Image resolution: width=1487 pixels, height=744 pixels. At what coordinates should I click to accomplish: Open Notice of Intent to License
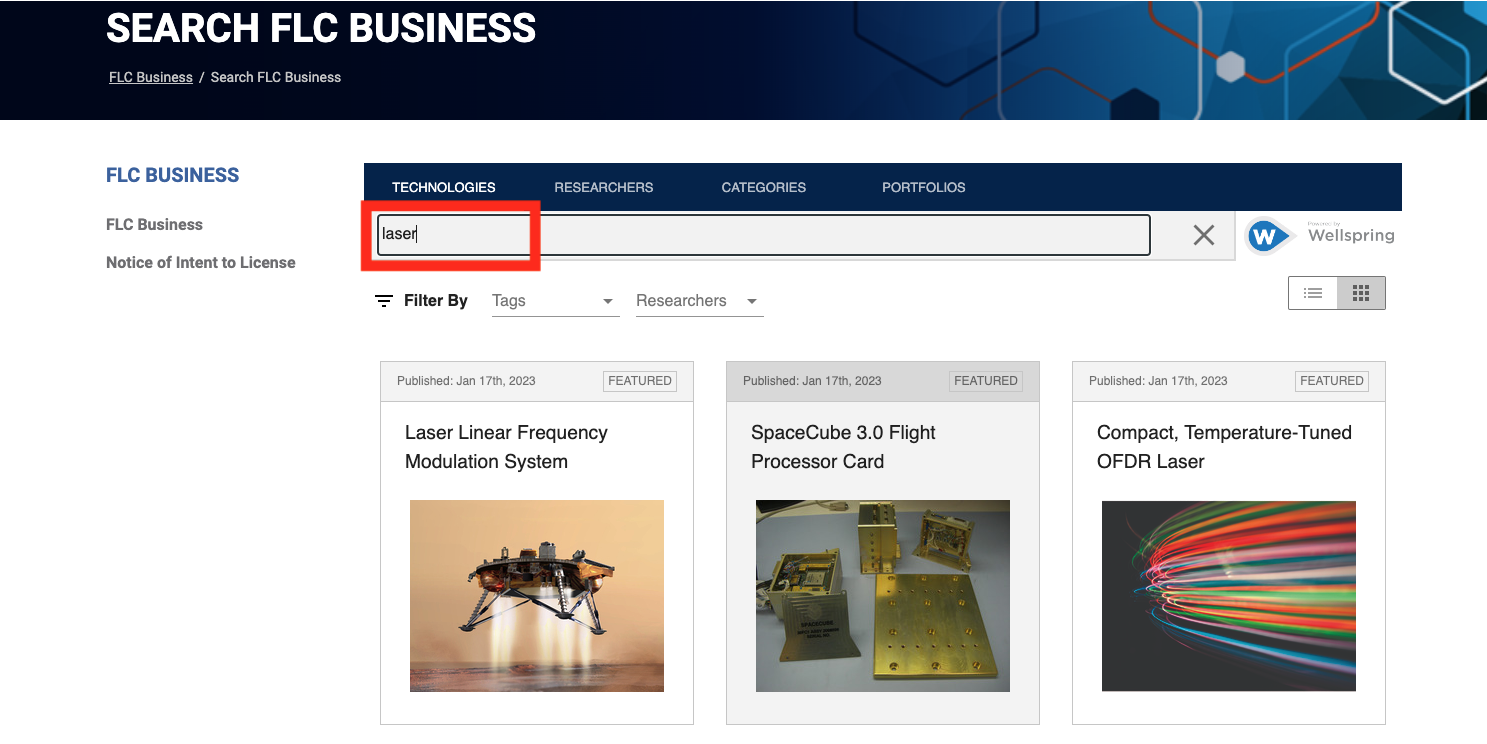pos(200,263)
